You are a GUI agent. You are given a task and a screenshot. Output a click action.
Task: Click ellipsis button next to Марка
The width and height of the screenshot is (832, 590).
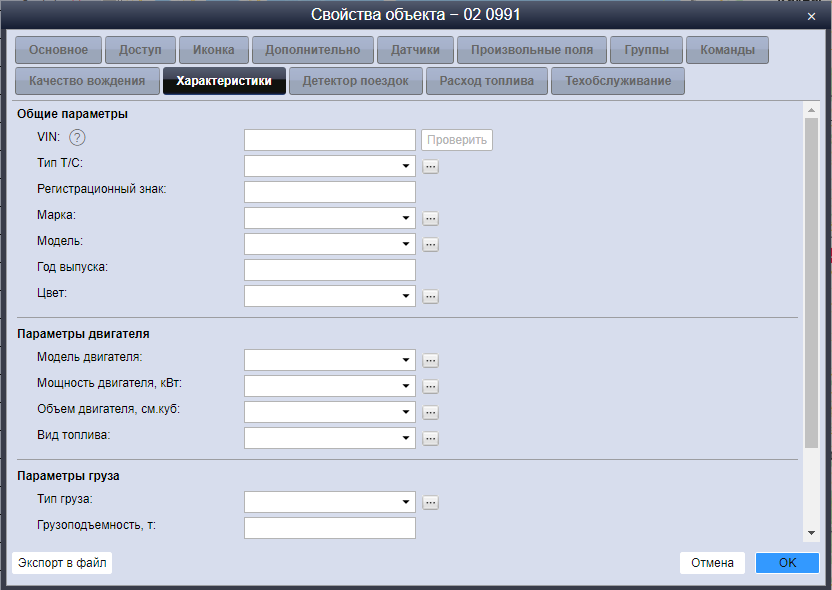coord(430,218)
